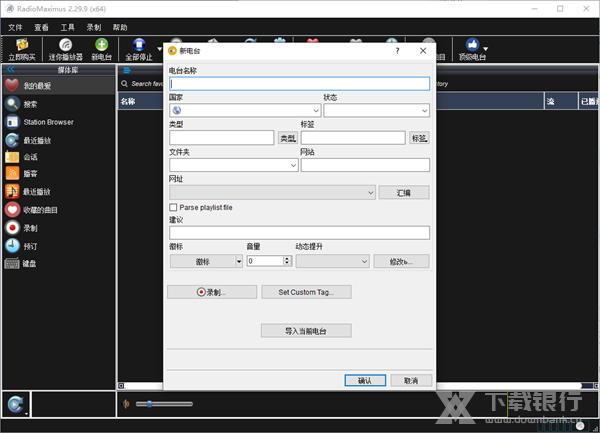This screenshot has height=433, width=600.
Task: Open the mini player toolbar icon
Action: tap(65, 49)
